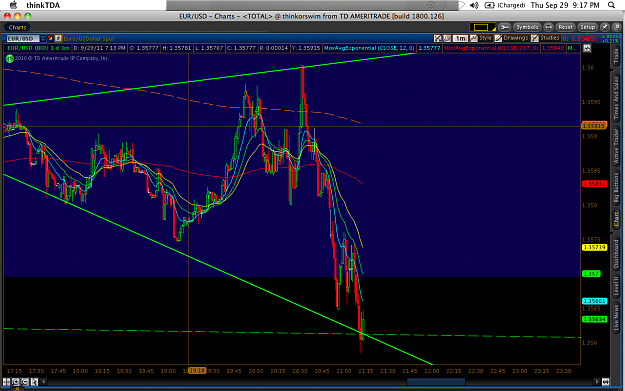Click the green 1.357 price label
This screenshot has width=625, height=391.
click(x=591, y=274)
